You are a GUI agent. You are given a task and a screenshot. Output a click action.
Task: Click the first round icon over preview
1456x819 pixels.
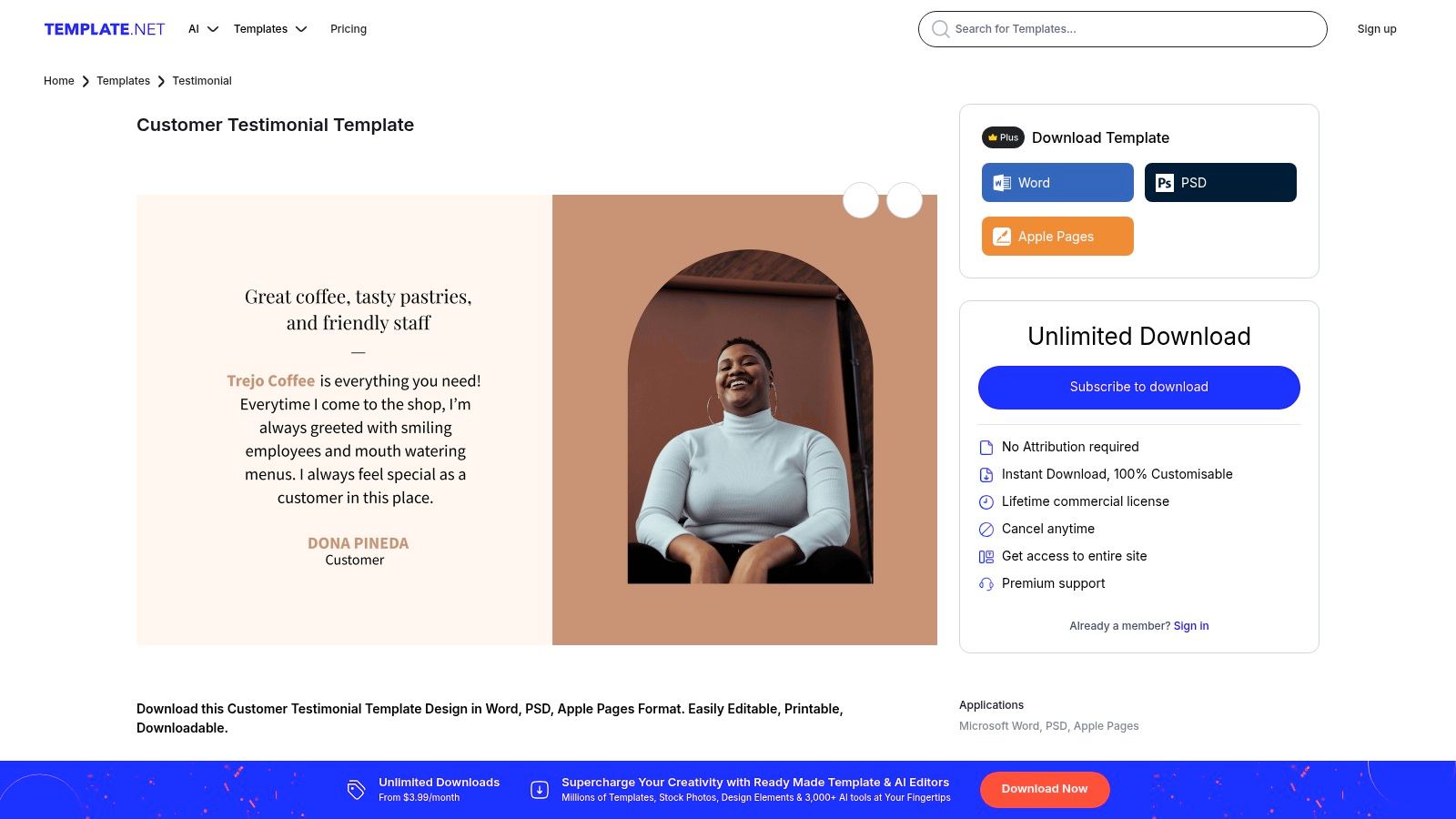click(861, 200)
